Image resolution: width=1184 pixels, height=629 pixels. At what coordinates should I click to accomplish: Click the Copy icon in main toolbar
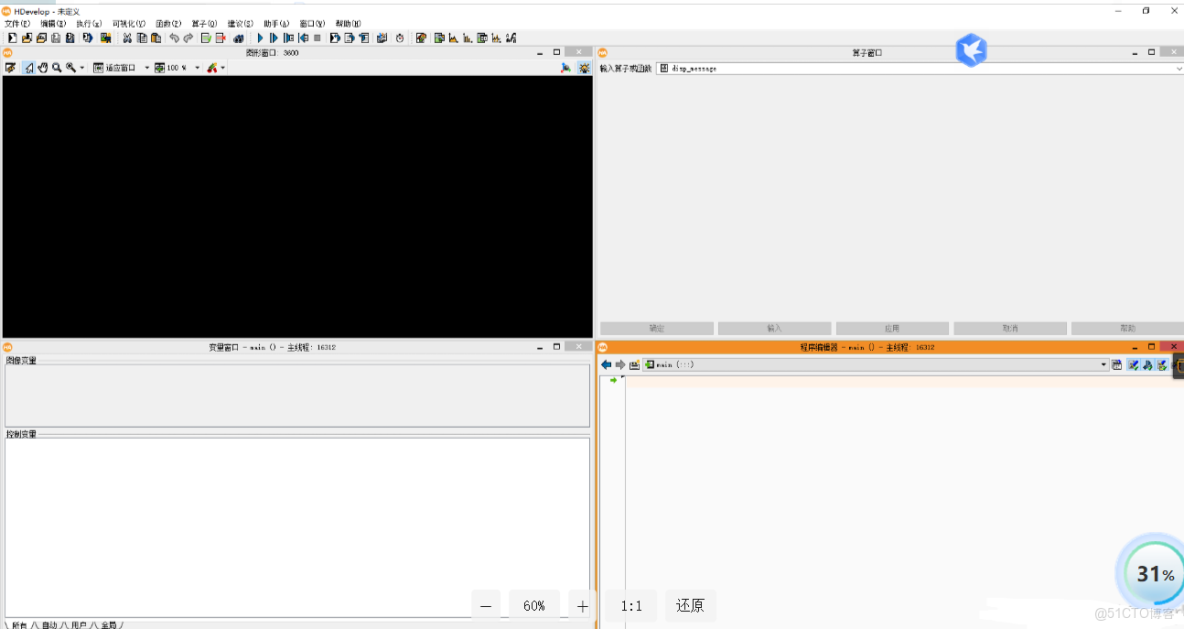141,38
